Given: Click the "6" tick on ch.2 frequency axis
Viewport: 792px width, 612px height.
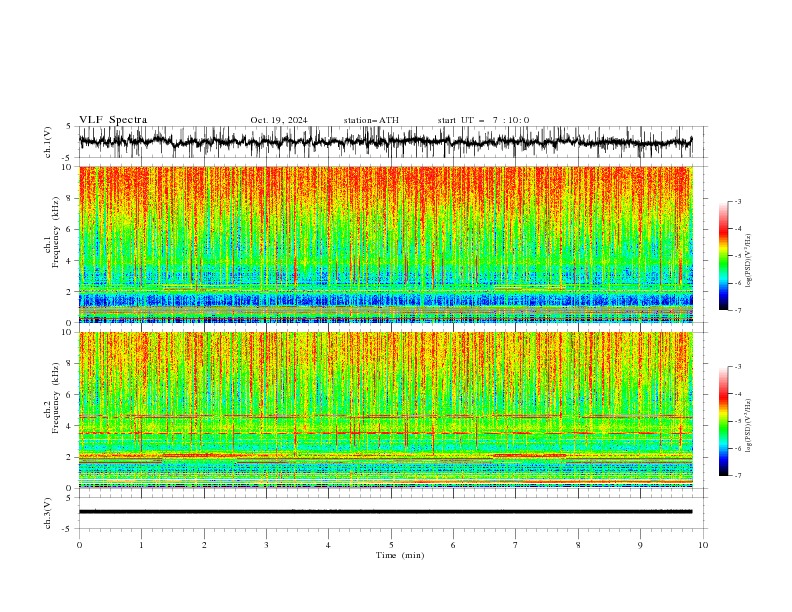Looking at the screenshot, I should [x=70, y=395].
